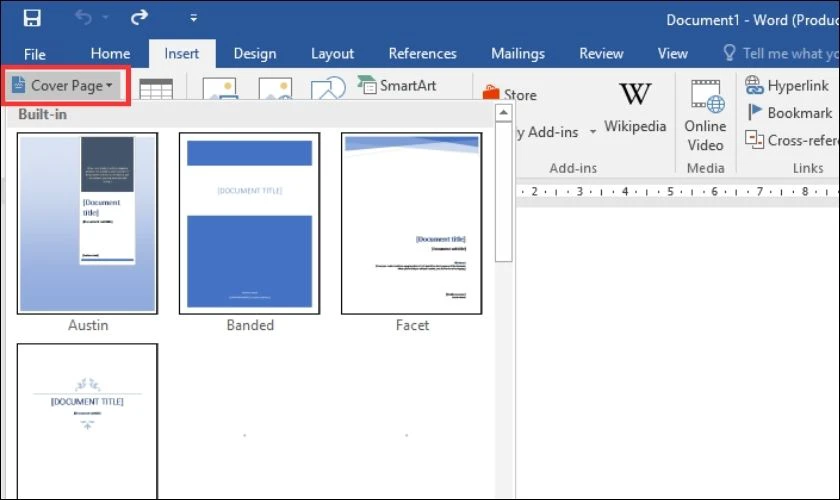Expand the My Add-ins dropdown arrow
This screenshot has width=840, height=500.
point(593,132)
